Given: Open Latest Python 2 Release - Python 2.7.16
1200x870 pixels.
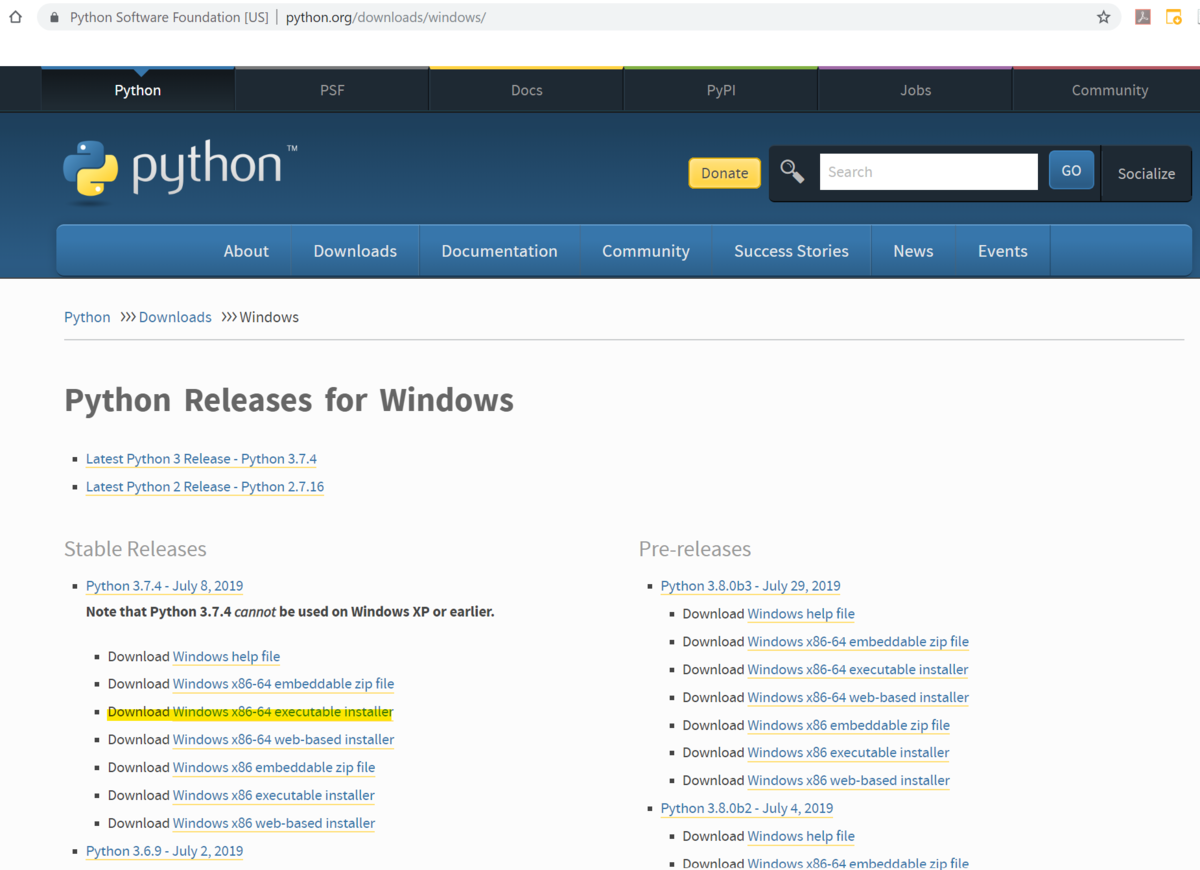Looking at the screenshot, I should pyautogui.click(x=205, y=487).
